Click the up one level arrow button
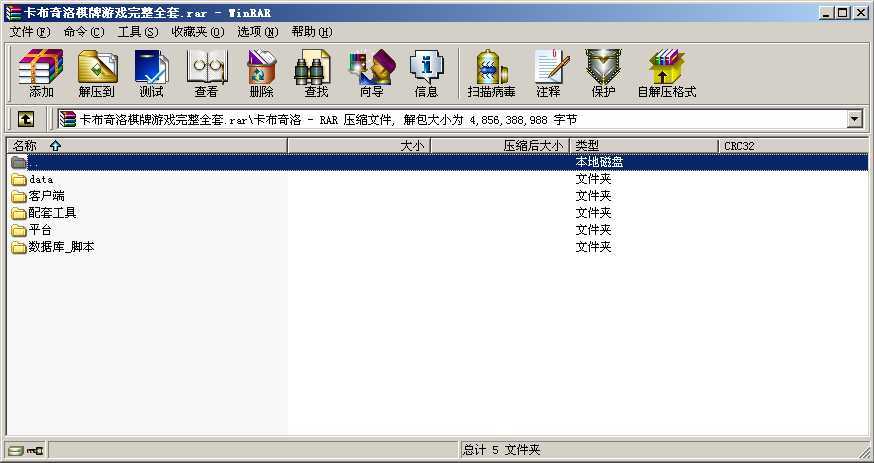 tap(26, 119)
